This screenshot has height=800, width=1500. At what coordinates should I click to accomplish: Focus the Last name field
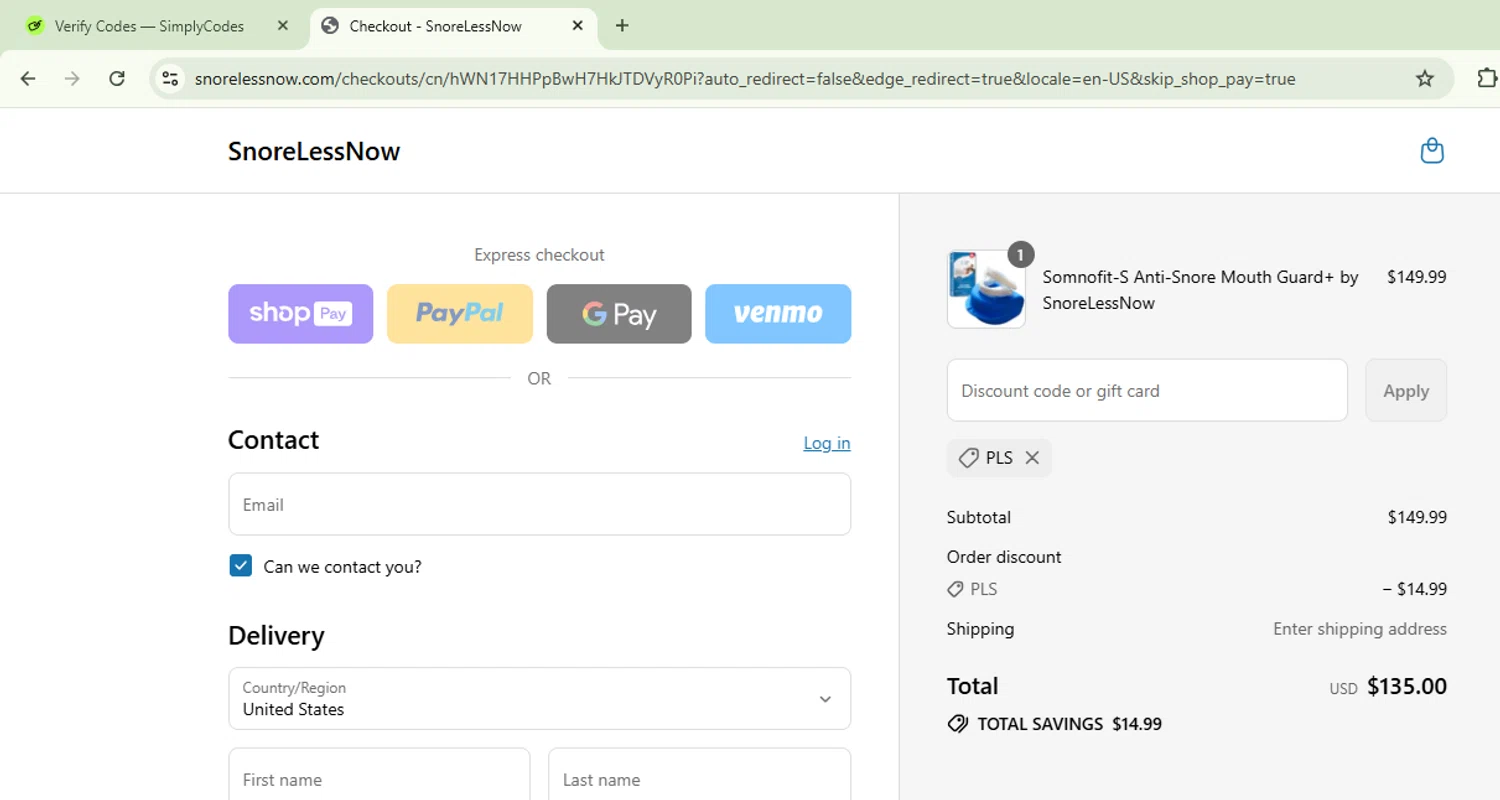click(699, 778)
